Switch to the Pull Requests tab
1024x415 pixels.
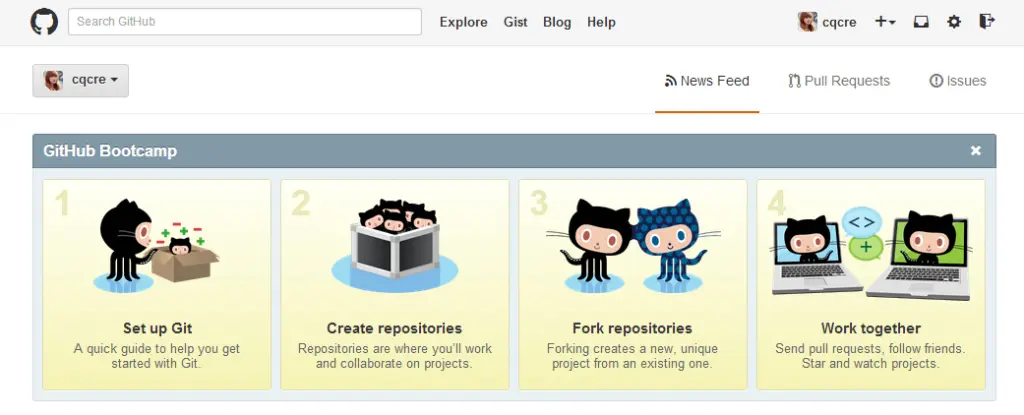839,81
